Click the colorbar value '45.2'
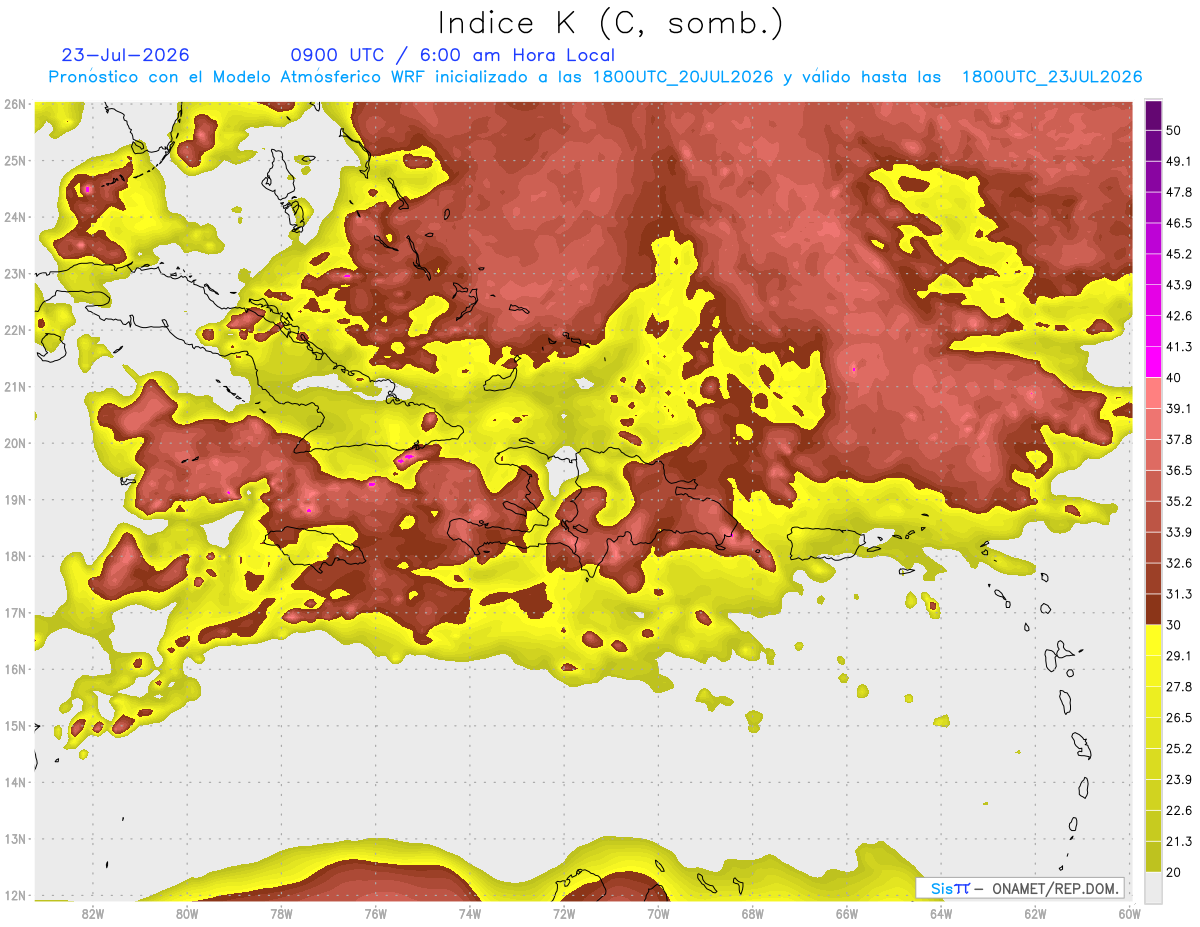Viewport: 1200px width, 927px height. pyautogui.click(x=1179, y=255)
